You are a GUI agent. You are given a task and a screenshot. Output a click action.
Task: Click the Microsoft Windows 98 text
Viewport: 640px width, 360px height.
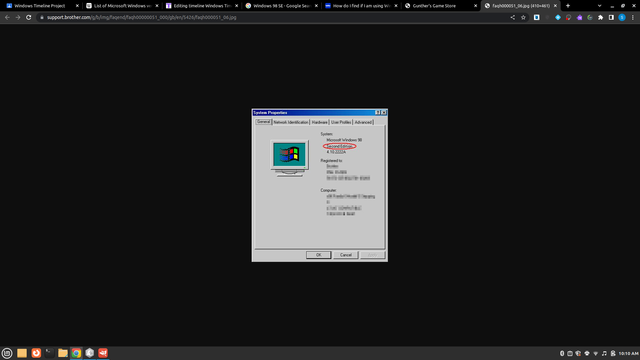(x=344, y=140)
